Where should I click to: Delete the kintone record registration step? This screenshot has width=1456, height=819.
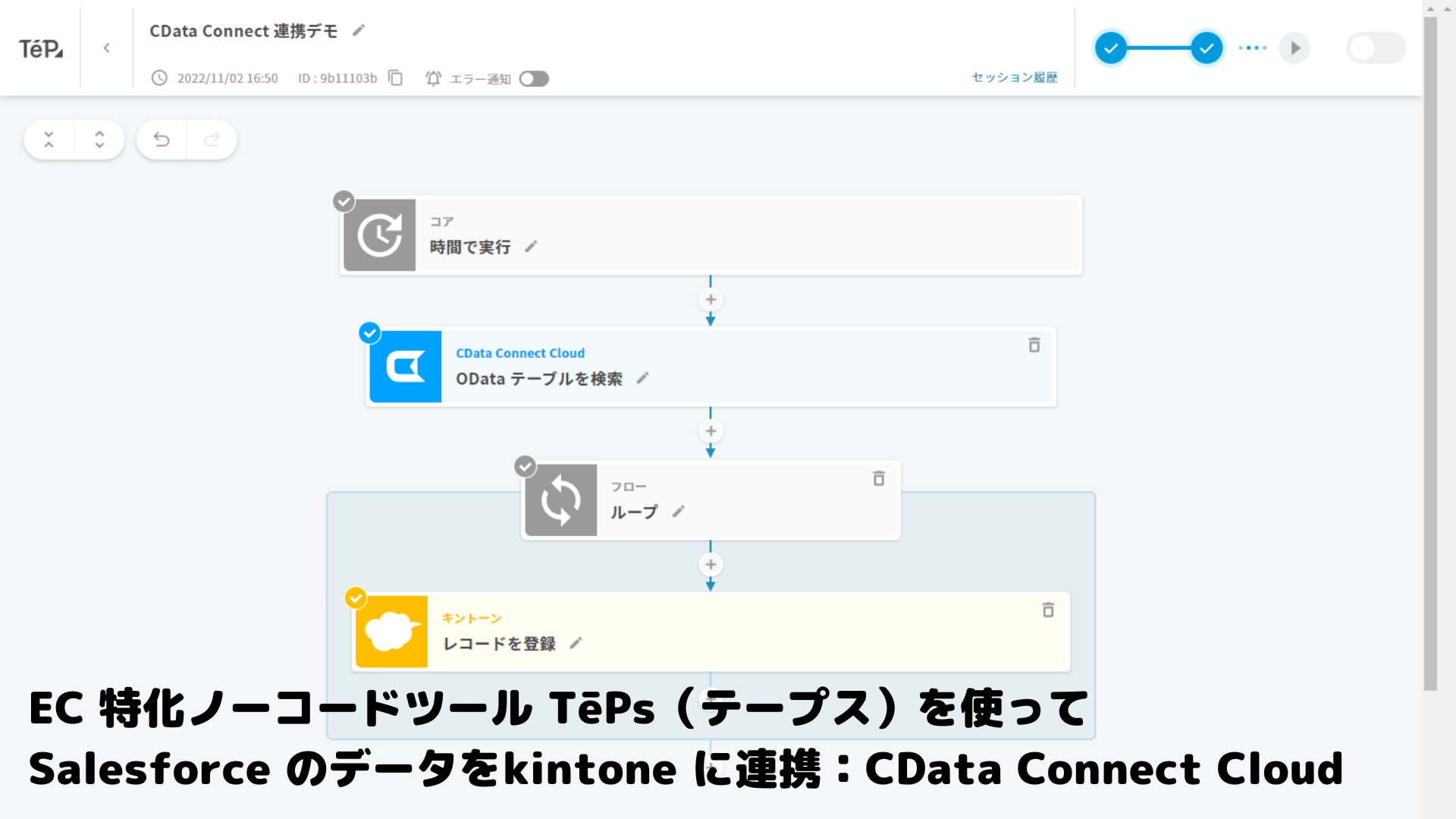(1048, 610)
